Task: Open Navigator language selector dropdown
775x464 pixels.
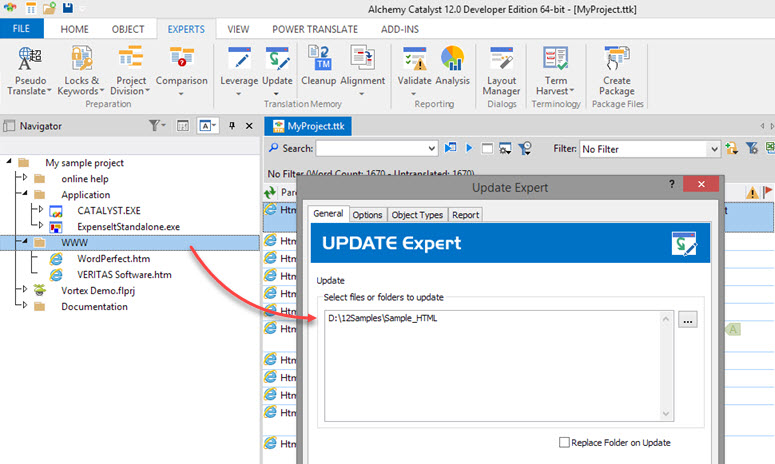Action: [x=208, y=126]
